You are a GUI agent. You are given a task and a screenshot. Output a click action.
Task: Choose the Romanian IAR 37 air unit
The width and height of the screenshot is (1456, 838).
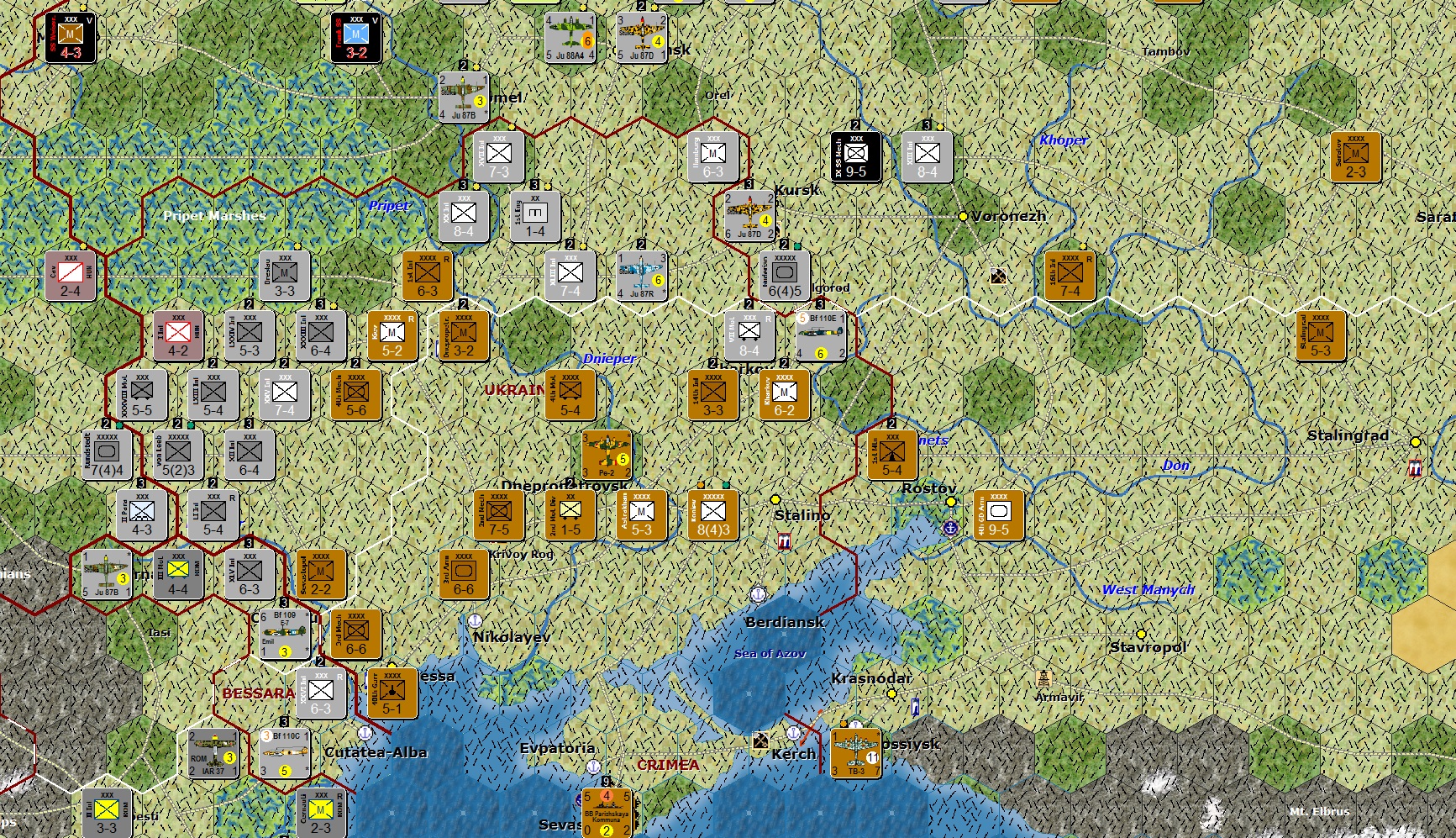[213, 753]
